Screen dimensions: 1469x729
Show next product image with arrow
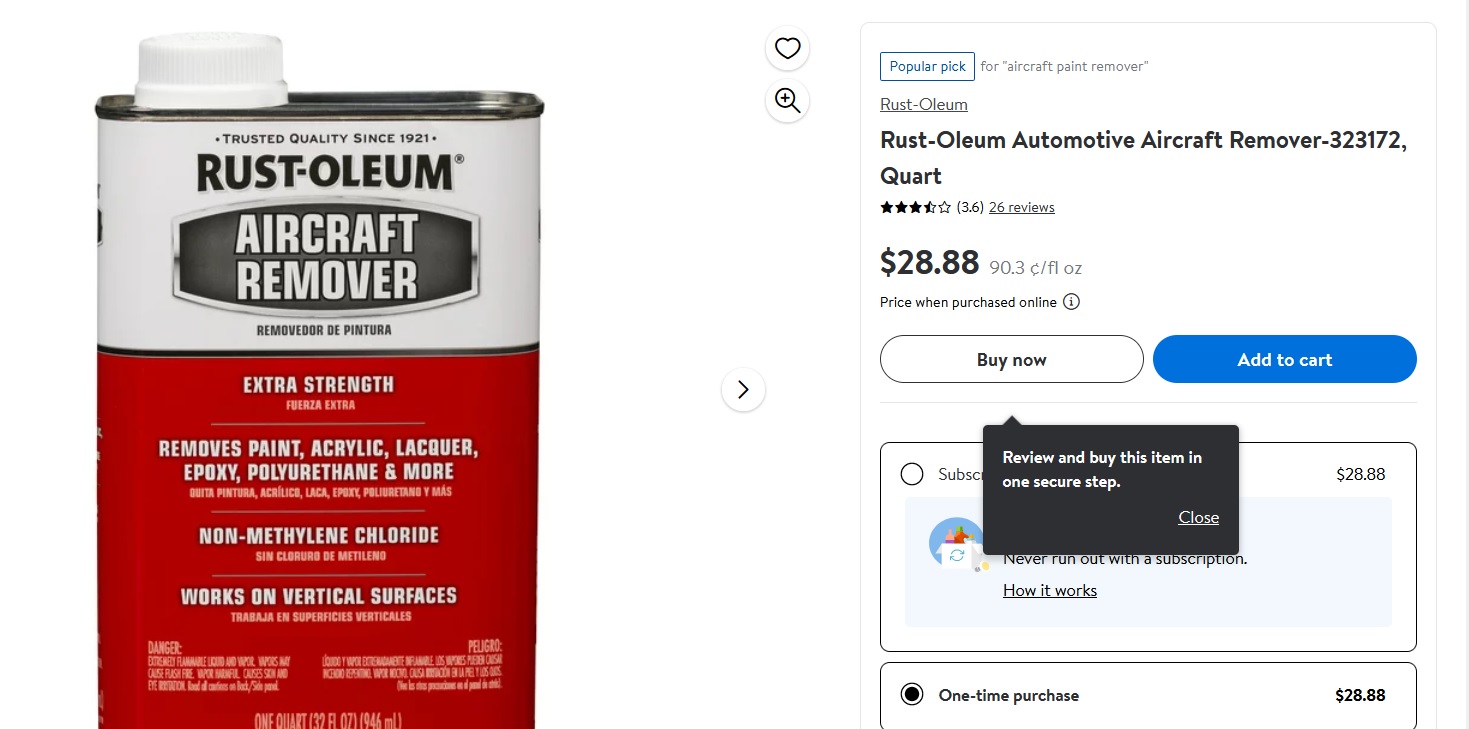[743, 390]
